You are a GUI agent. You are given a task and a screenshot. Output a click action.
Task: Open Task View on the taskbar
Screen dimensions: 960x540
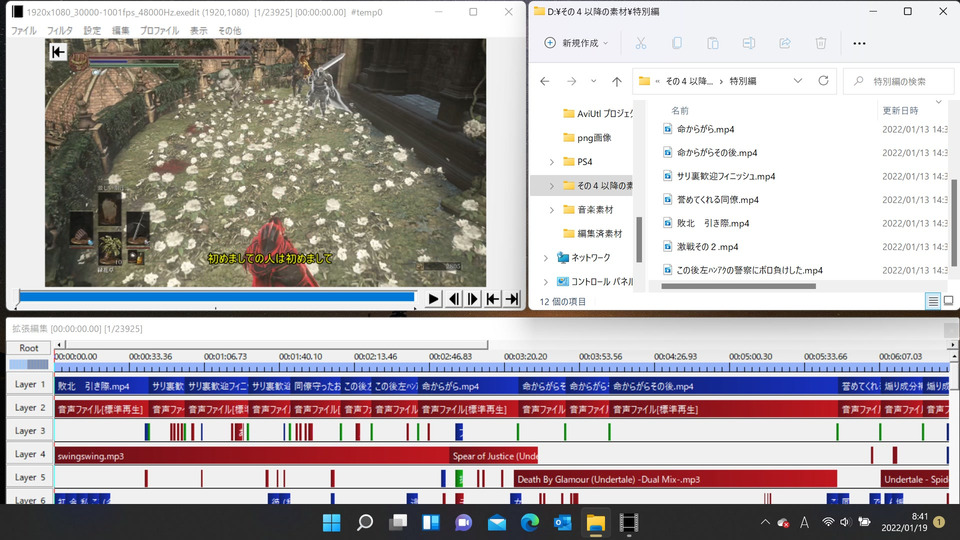click(398, 523)
